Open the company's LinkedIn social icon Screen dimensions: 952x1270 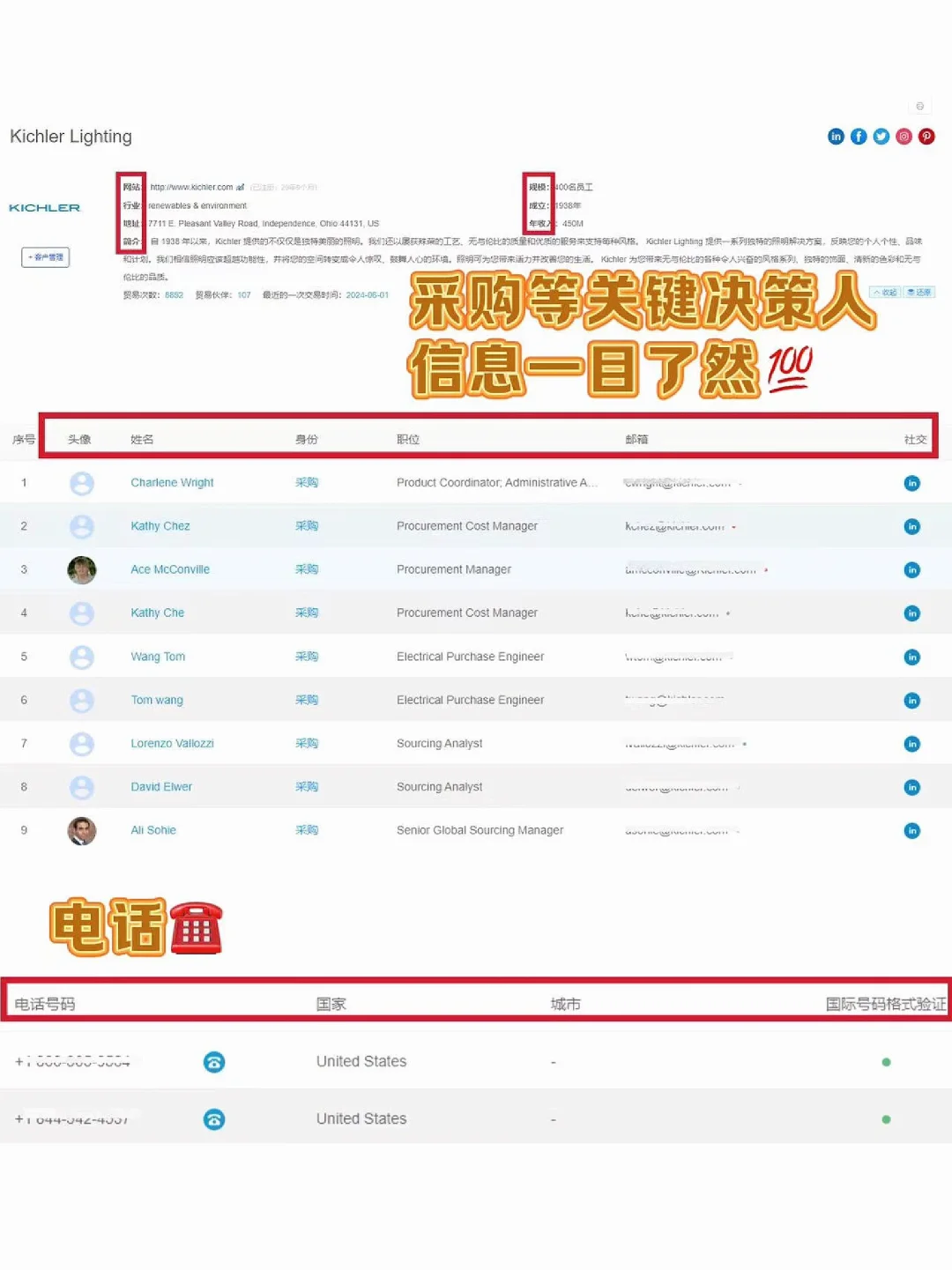(x=836, y=137)
